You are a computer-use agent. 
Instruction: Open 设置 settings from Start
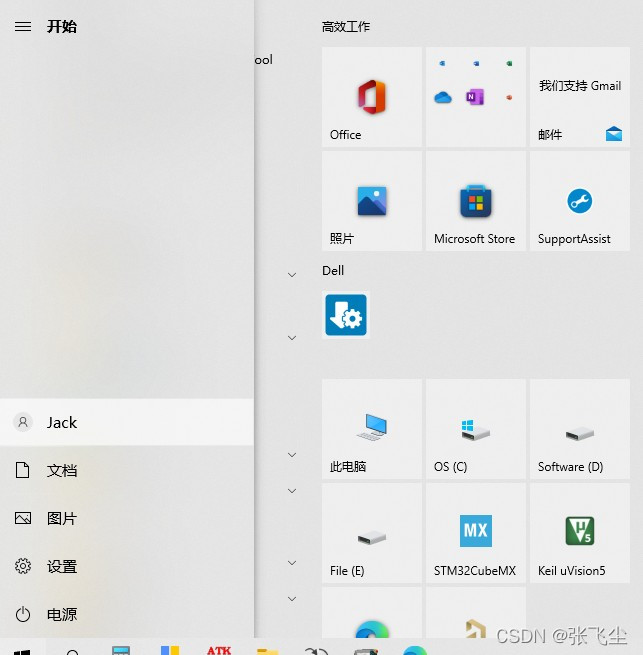pyautogui.click(x=127, y=566)
